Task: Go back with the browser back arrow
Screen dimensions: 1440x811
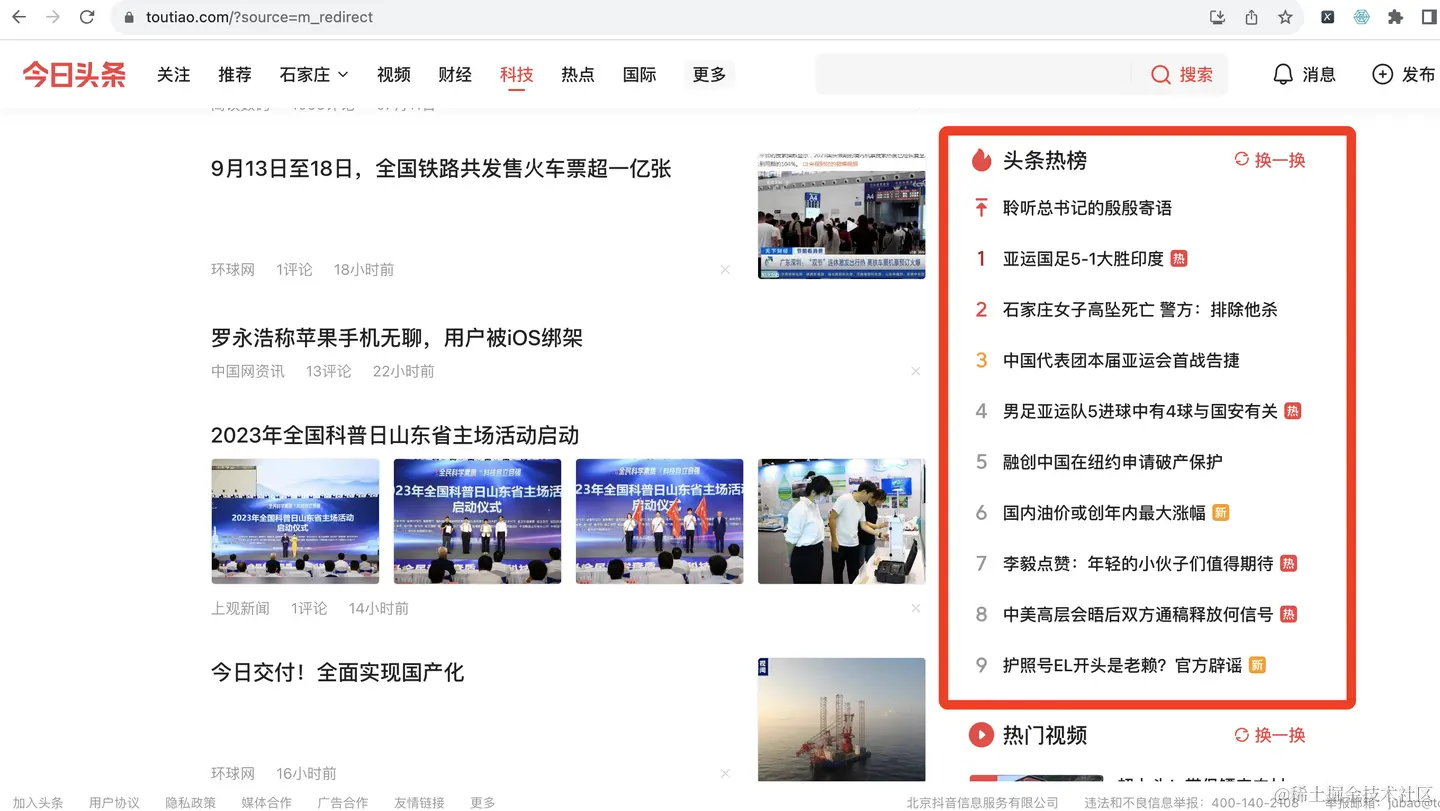Action: pos(19,17)
